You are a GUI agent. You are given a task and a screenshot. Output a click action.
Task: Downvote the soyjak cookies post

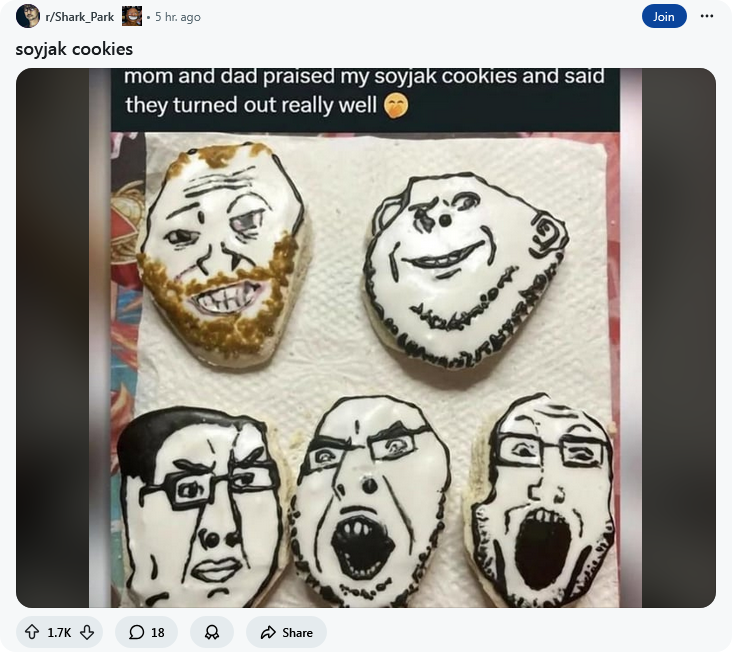(x=87, y=632)
